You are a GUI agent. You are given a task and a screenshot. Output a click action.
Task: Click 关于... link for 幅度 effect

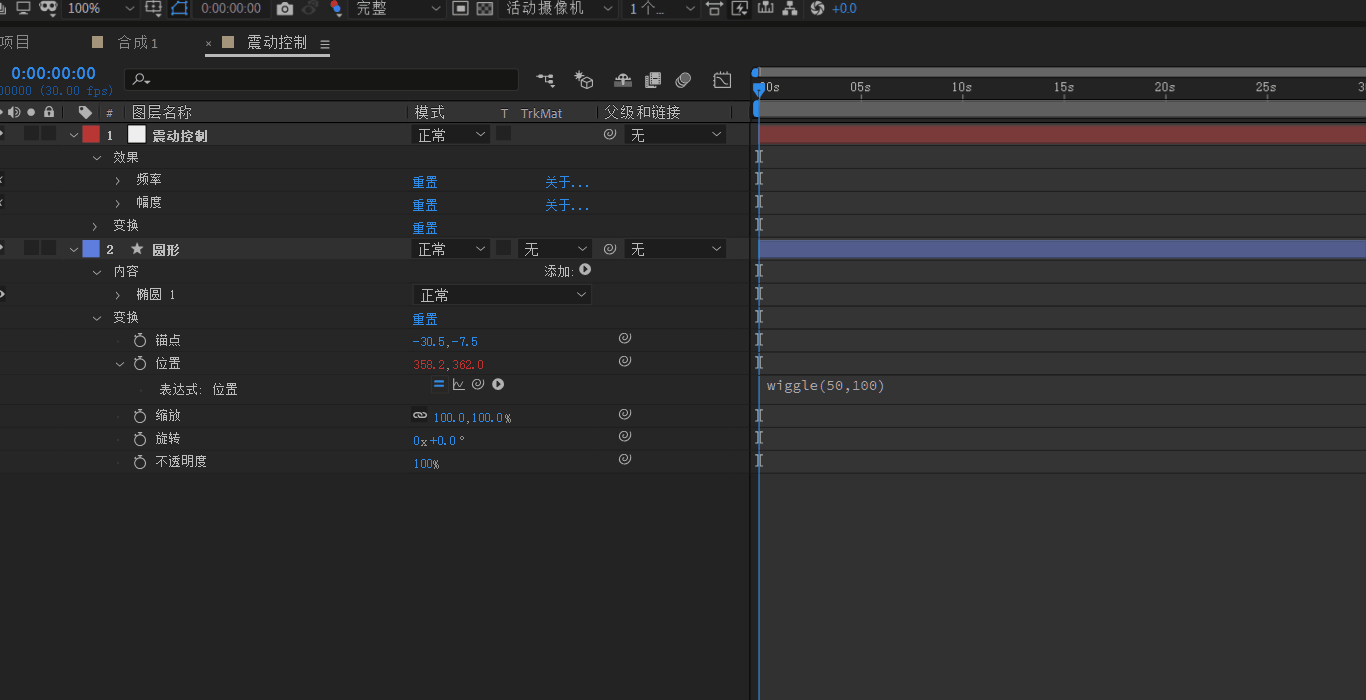tap(567, 205)
